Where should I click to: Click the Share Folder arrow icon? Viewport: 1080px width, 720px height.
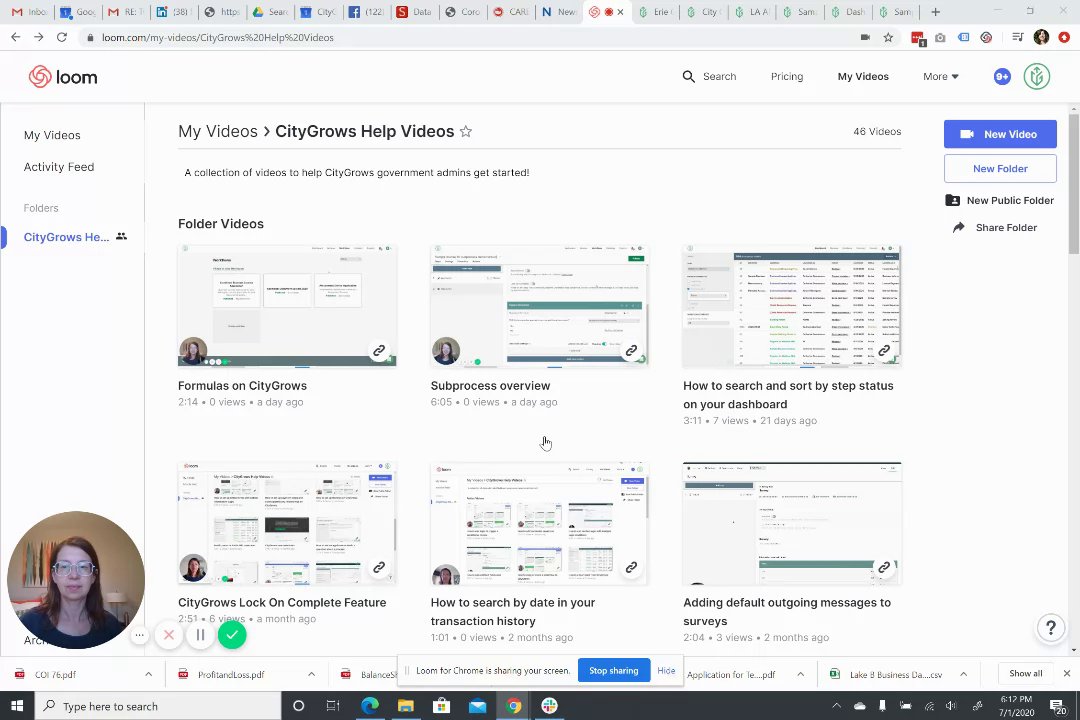click(959, 227)
